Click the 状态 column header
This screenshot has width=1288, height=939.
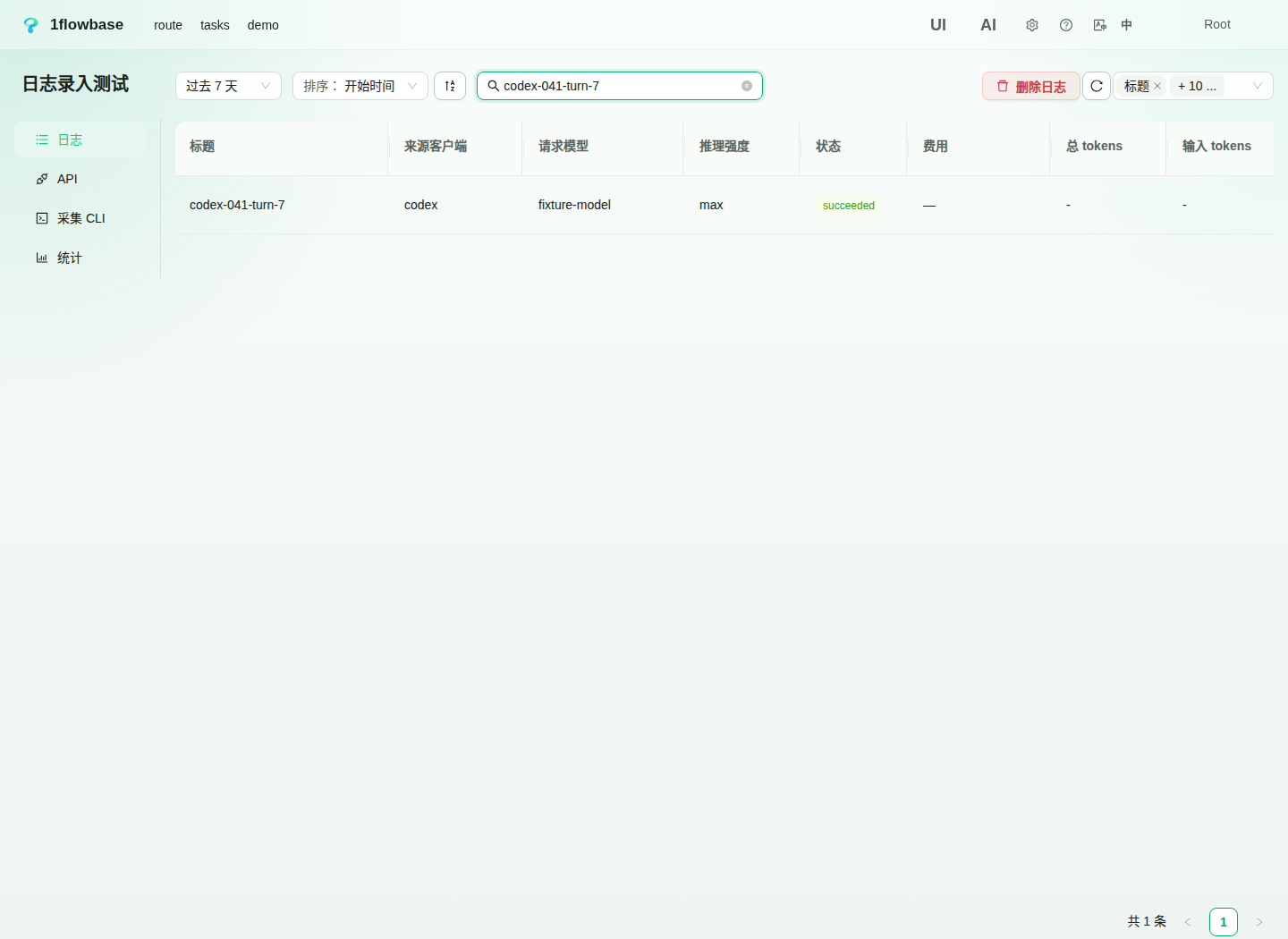pos(853,147)
